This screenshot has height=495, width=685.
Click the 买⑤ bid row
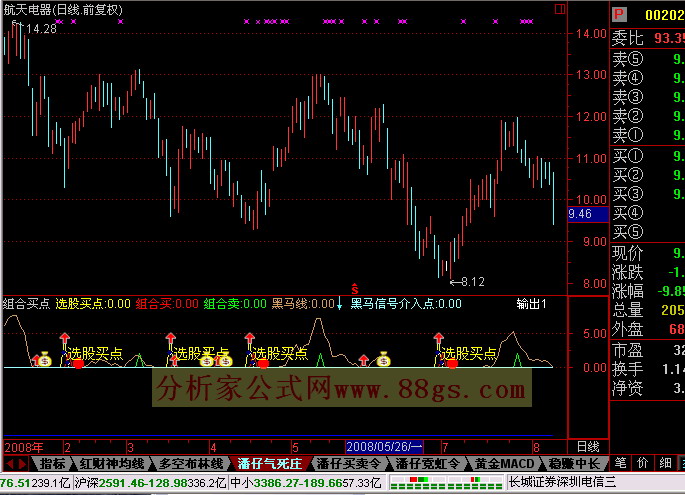coord(647,232)
